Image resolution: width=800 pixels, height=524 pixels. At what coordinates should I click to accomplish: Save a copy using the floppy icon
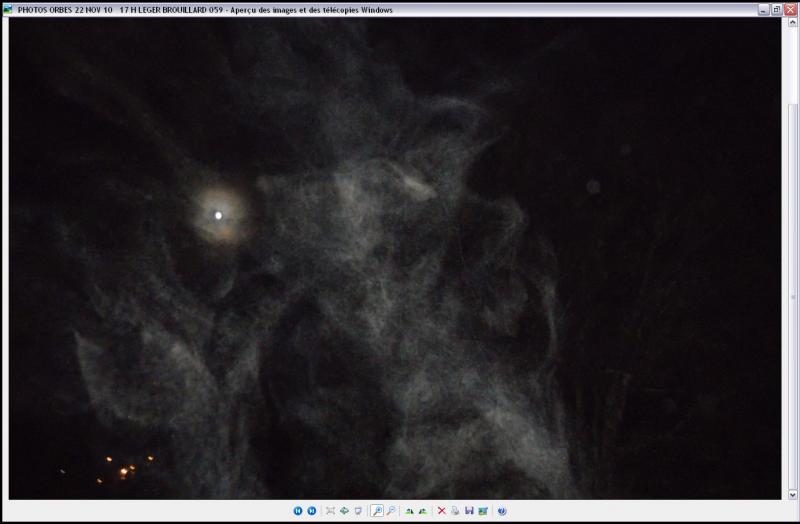[x=469, y=511]
